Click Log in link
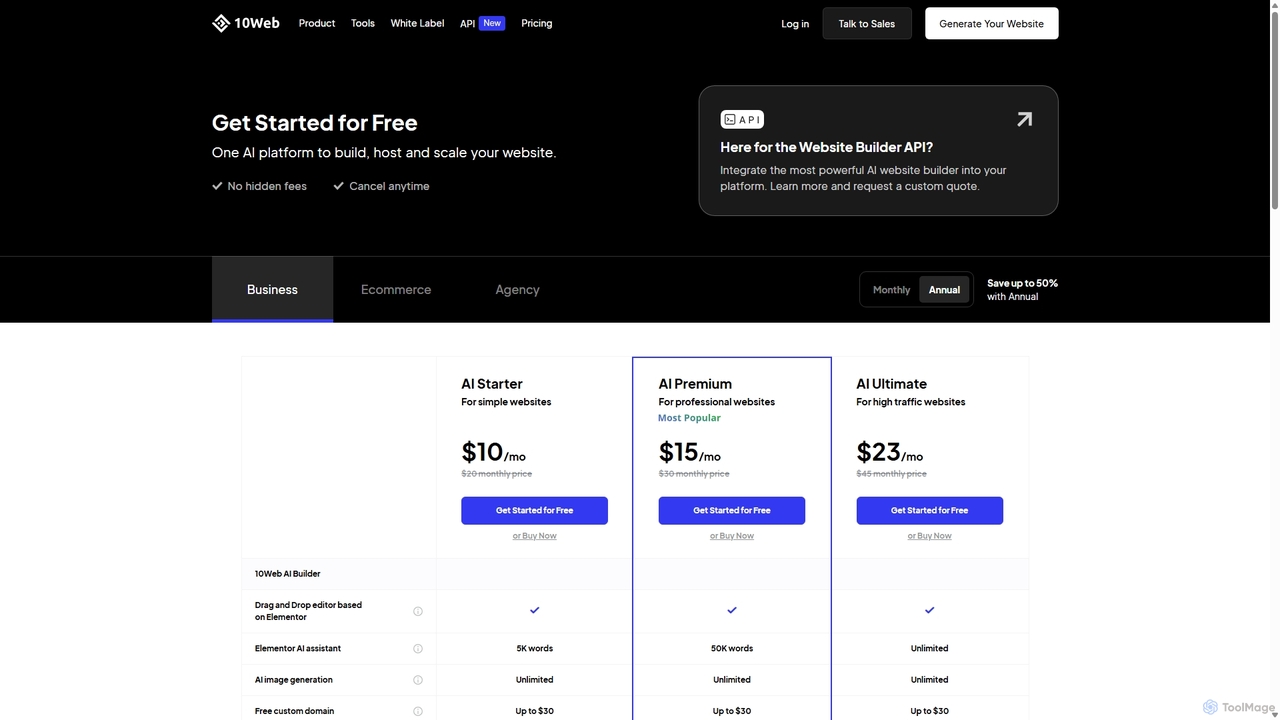This screenshot has height=720, width=1280. [x=795, y=24]
